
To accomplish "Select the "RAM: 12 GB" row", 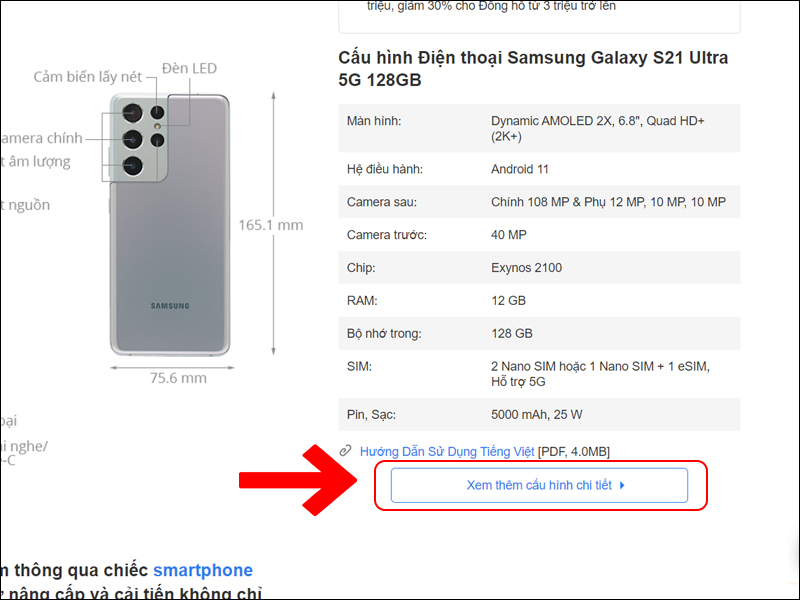I will (x=539, y=300).
